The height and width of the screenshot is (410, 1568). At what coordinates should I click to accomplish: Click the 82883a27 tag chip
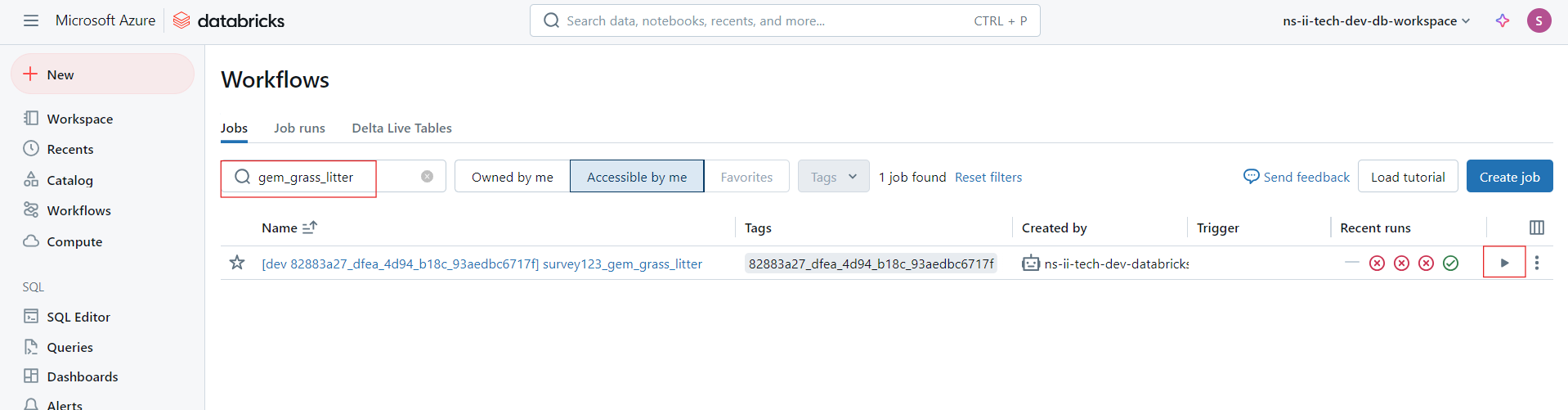(871, 264)
